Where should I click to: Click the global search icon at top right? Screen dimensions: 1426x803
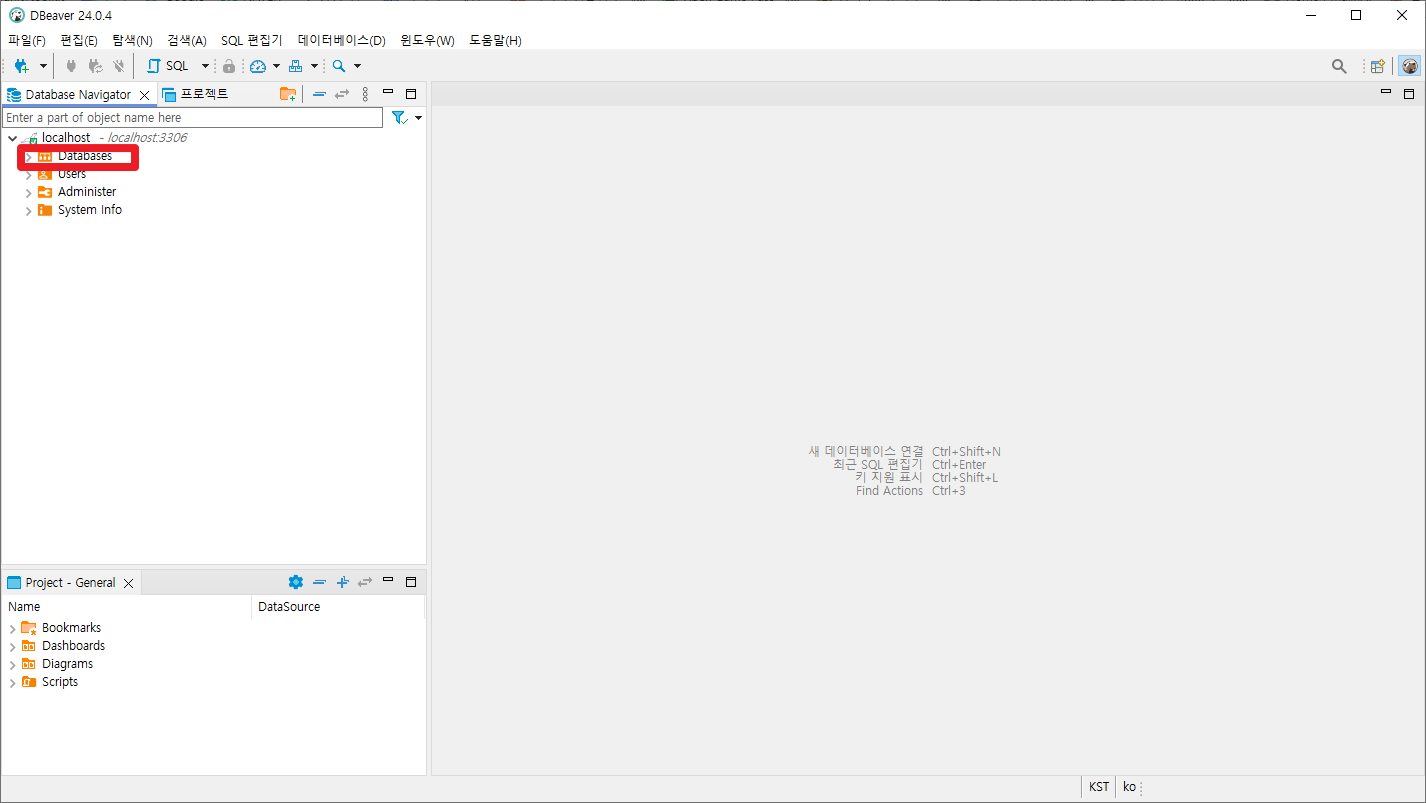(x=1339, y=66)
